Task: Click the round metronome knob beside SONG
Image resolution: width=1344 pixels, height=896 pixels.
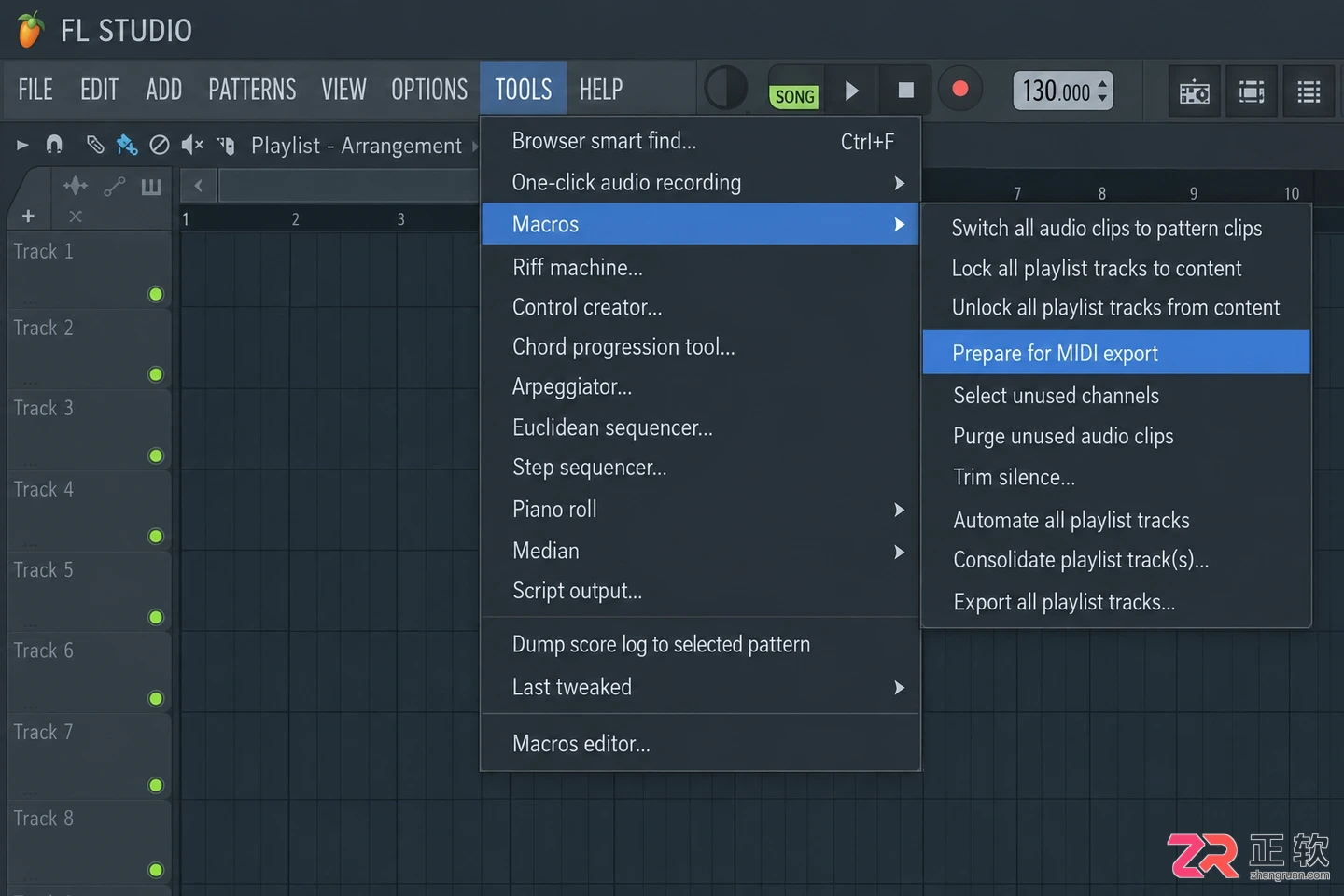Action: (x=725, y=90)
